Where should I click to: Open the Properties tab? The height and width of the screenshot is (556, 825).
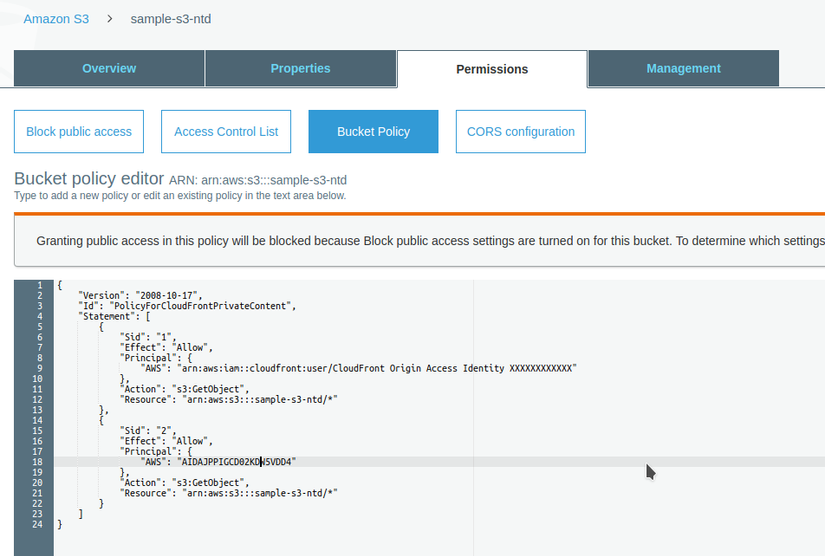[300, 68]
